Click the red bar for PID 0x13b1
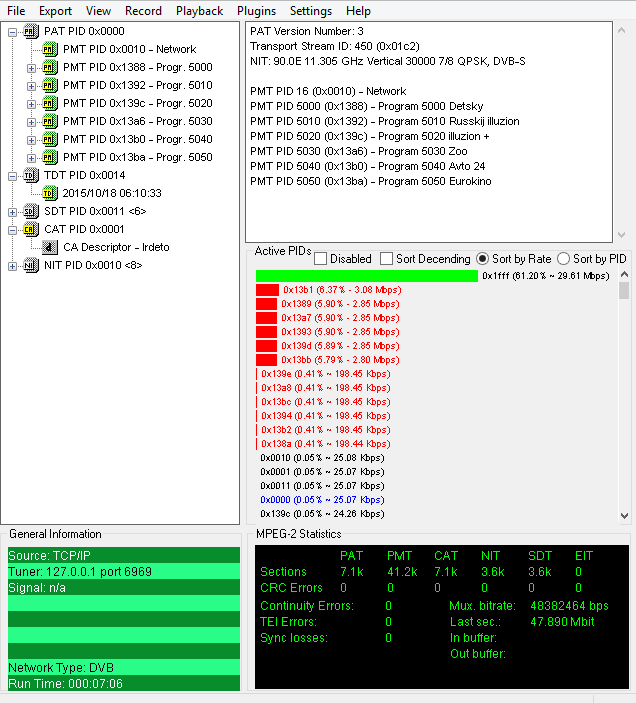The width and height of the screenshot is (636, 703). pyautogui.click(x=267, y=290)
